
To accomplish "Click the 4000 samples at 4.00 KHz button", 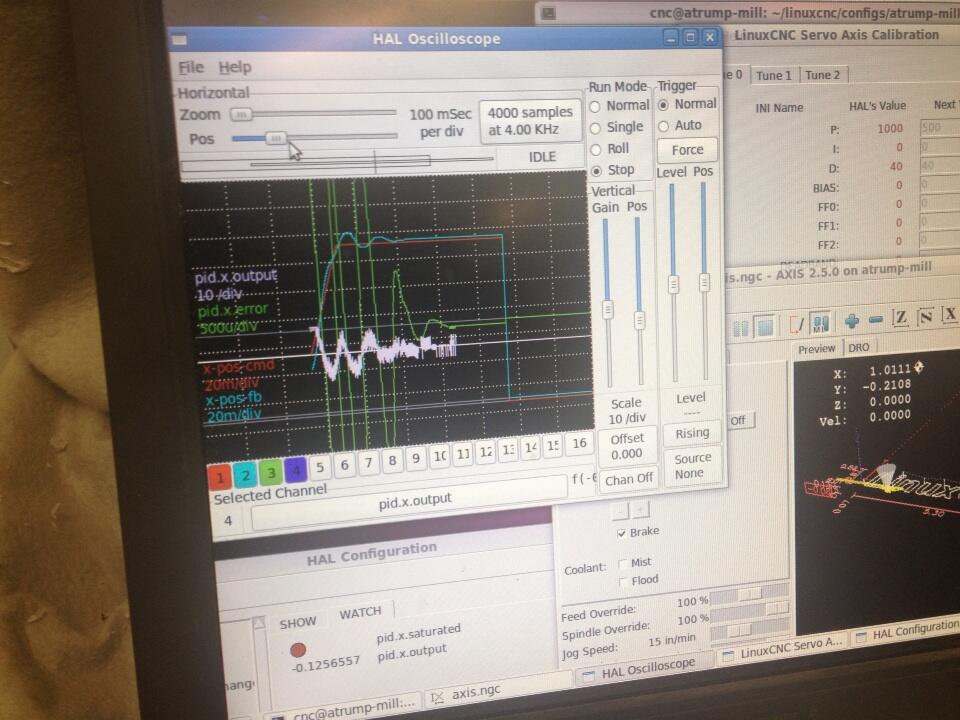I will pos(530,121).
